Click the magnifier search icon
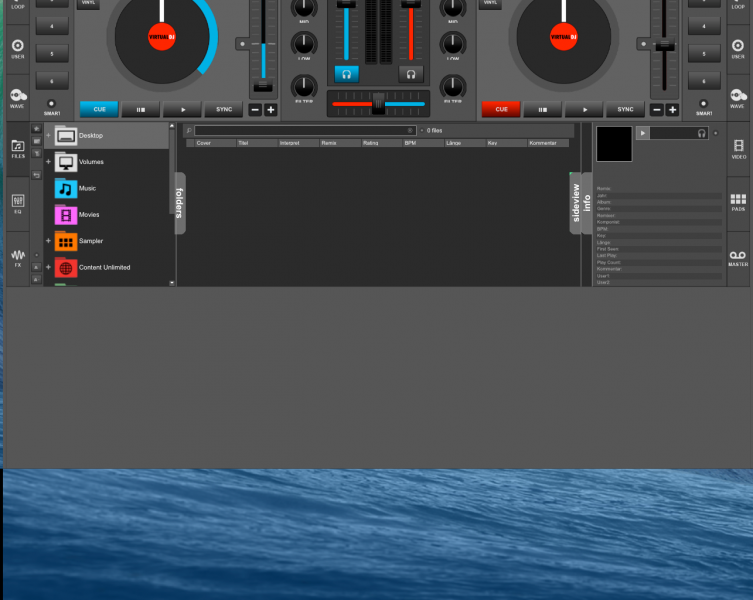This screenshot has width=753, height=600. click(x=189, y=130)
